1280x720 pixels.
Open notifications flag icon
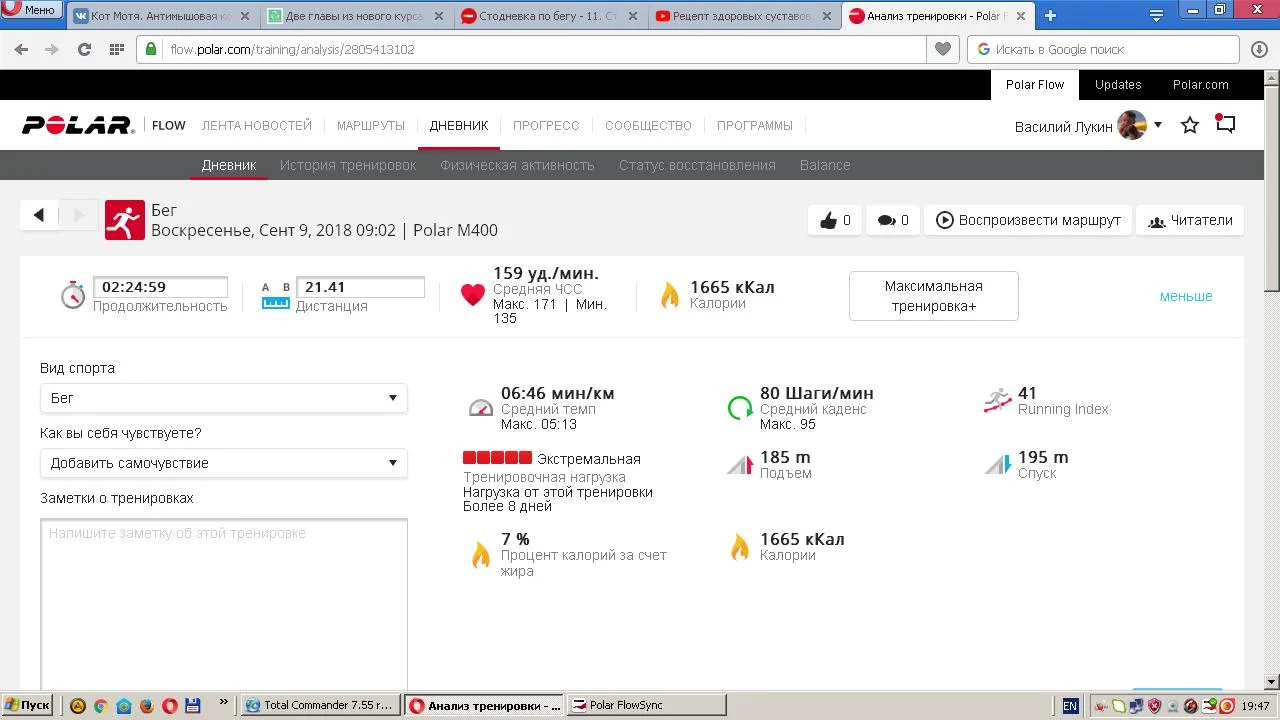(x=1225, y=125)
